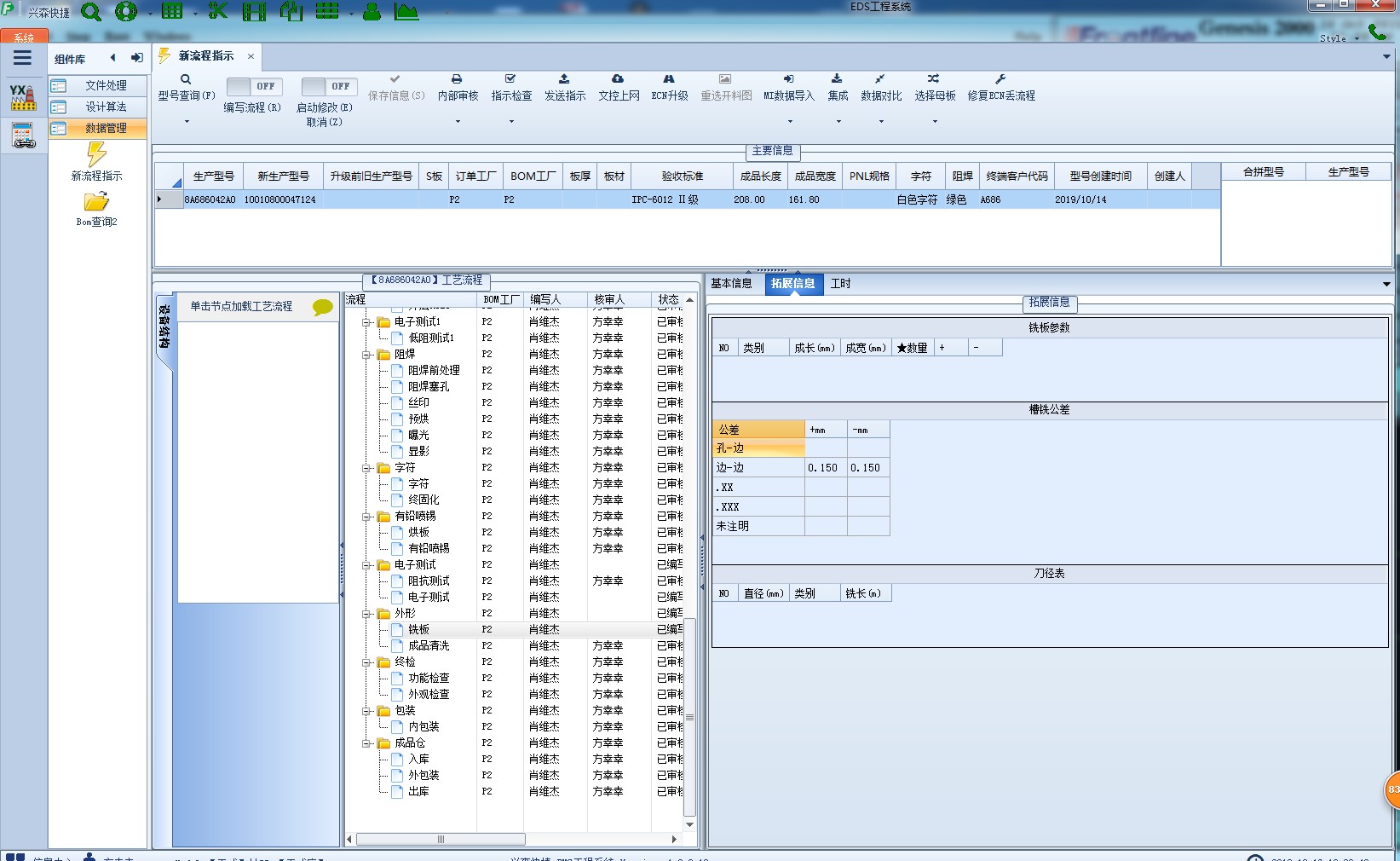Switch to the 工时 tab
This screenshot has width=1400, height=861.
tap(840, 284)
